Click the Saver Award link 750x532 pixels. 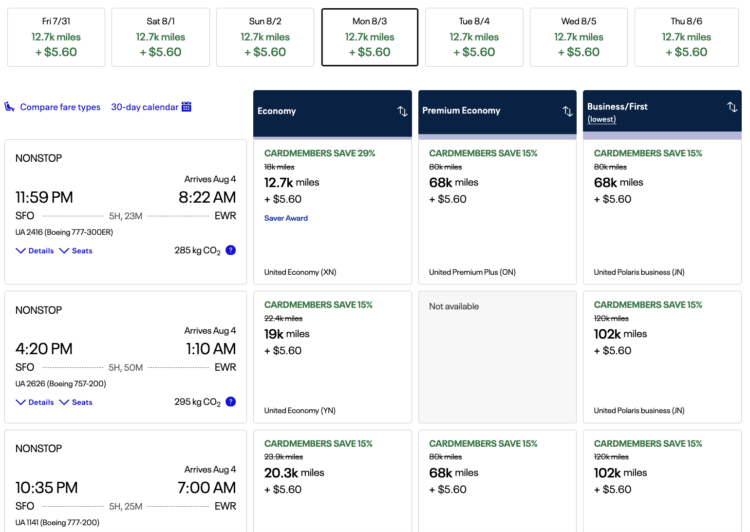[286, 218]
